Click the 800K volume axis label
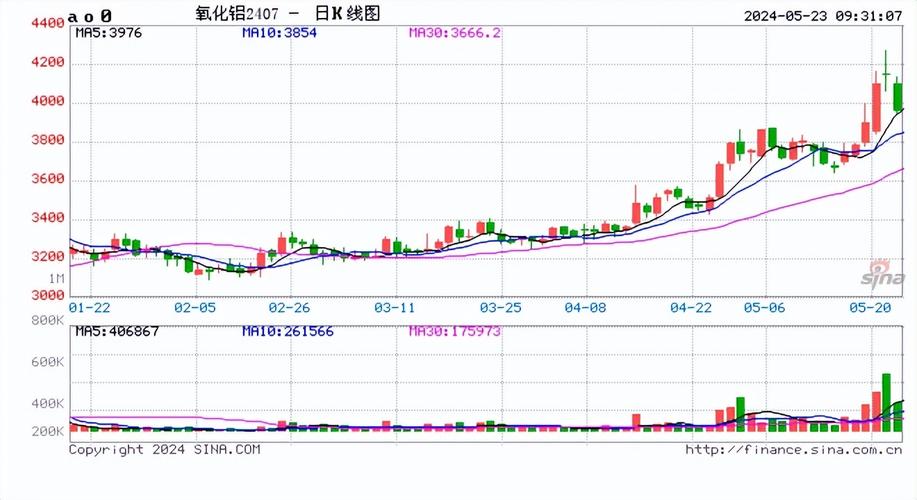 (47, 320)
